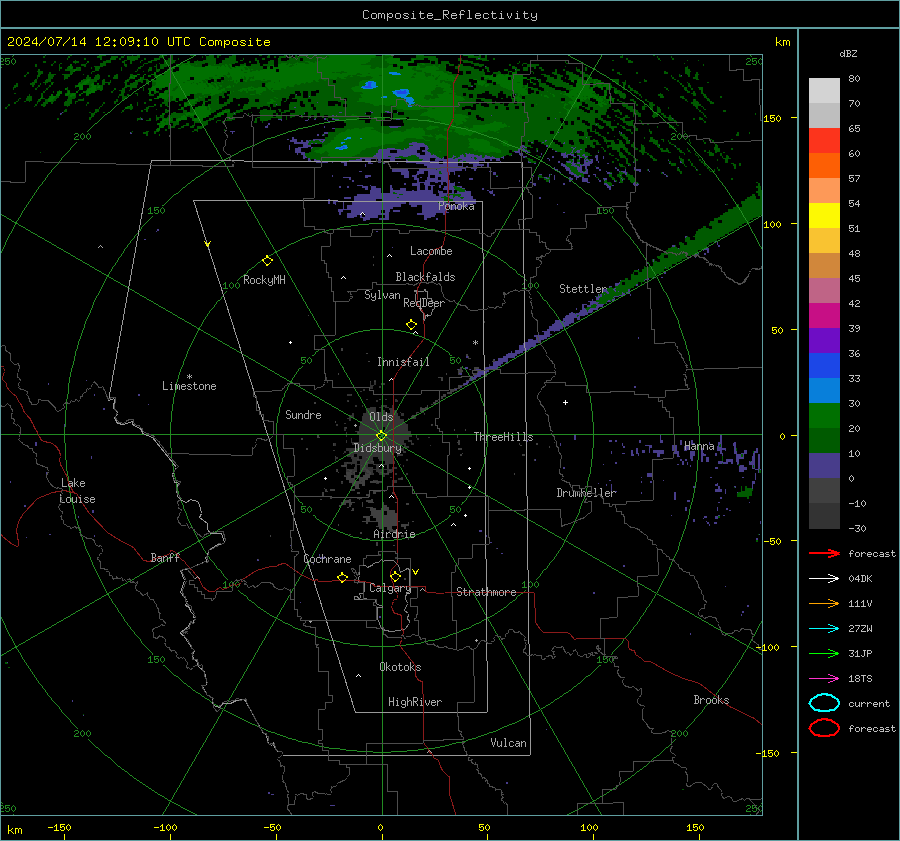Click the dBZ legend header
The width and height of the screenshot is (900, 841).
(x=848, y=54)
